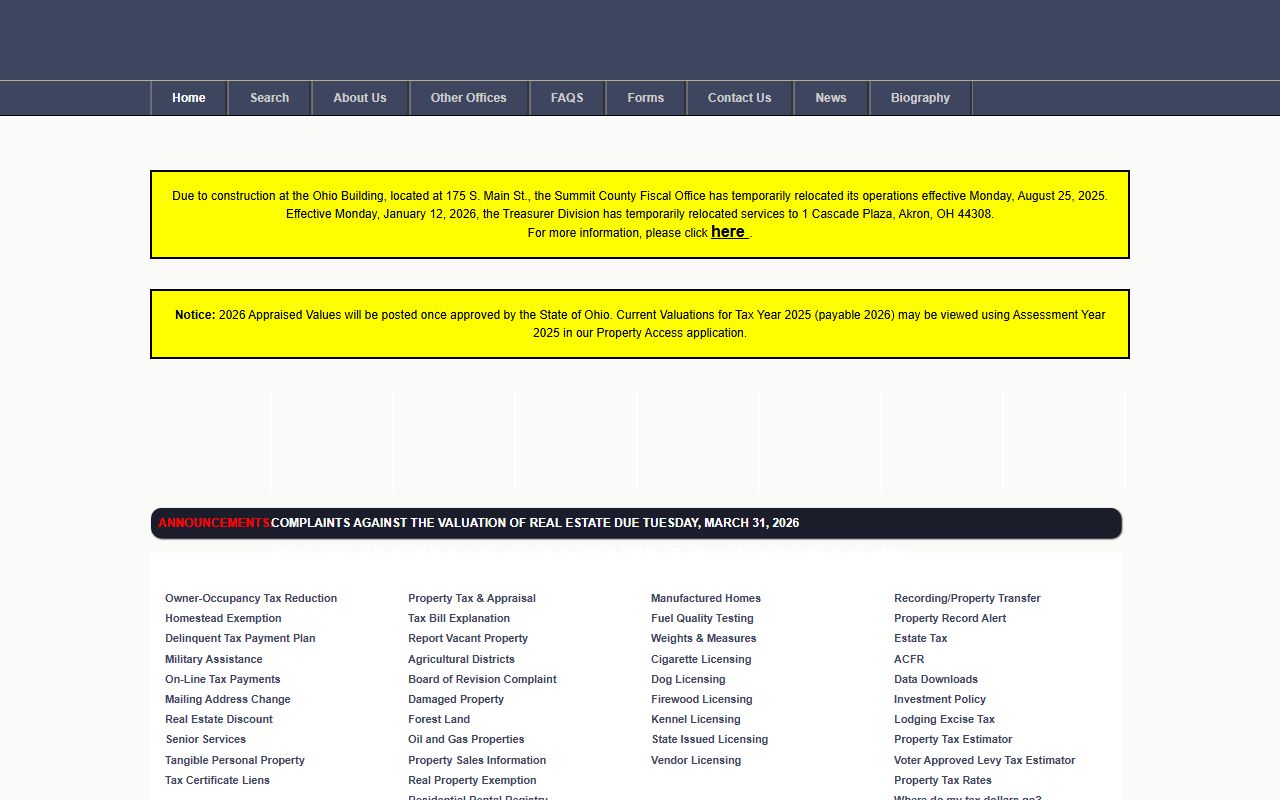Open Weights & Measures page

pyautogui.click(x=703, y=638)
